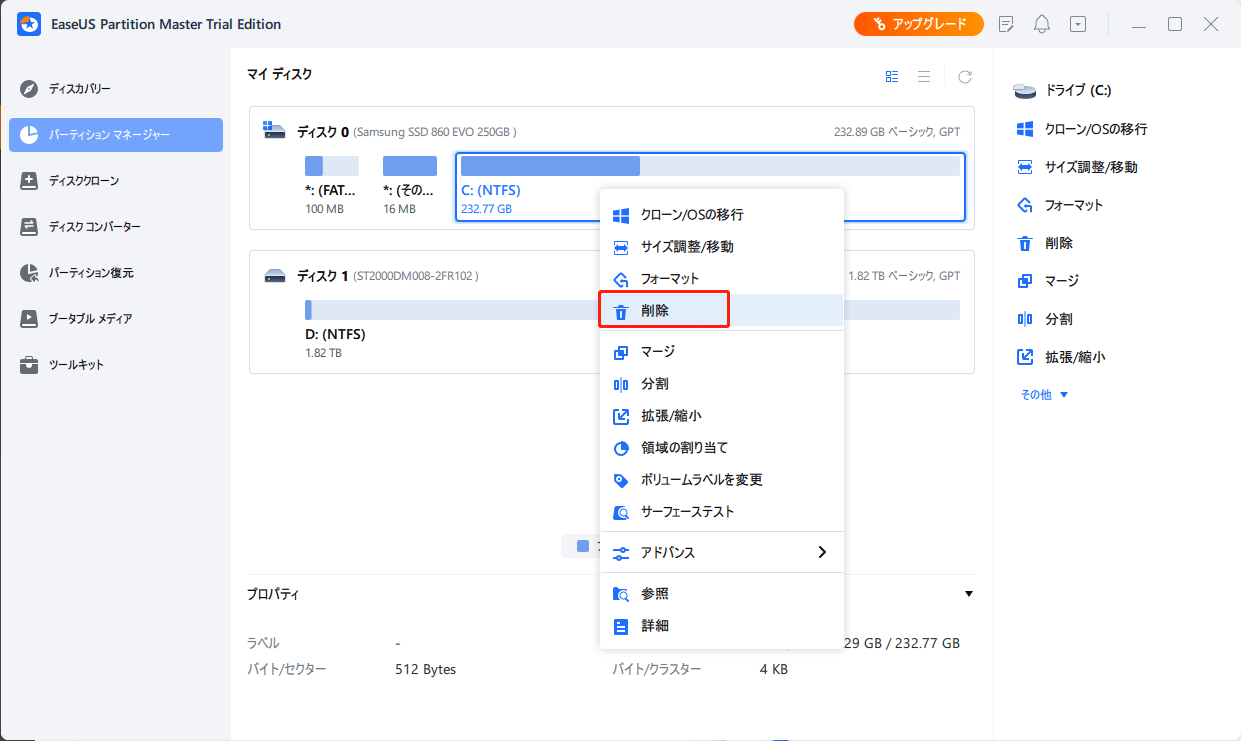The height and width of the screenshot is (741, 1241).
Task: Open ツールキット in the sidebar
Action: pos(76,365)
